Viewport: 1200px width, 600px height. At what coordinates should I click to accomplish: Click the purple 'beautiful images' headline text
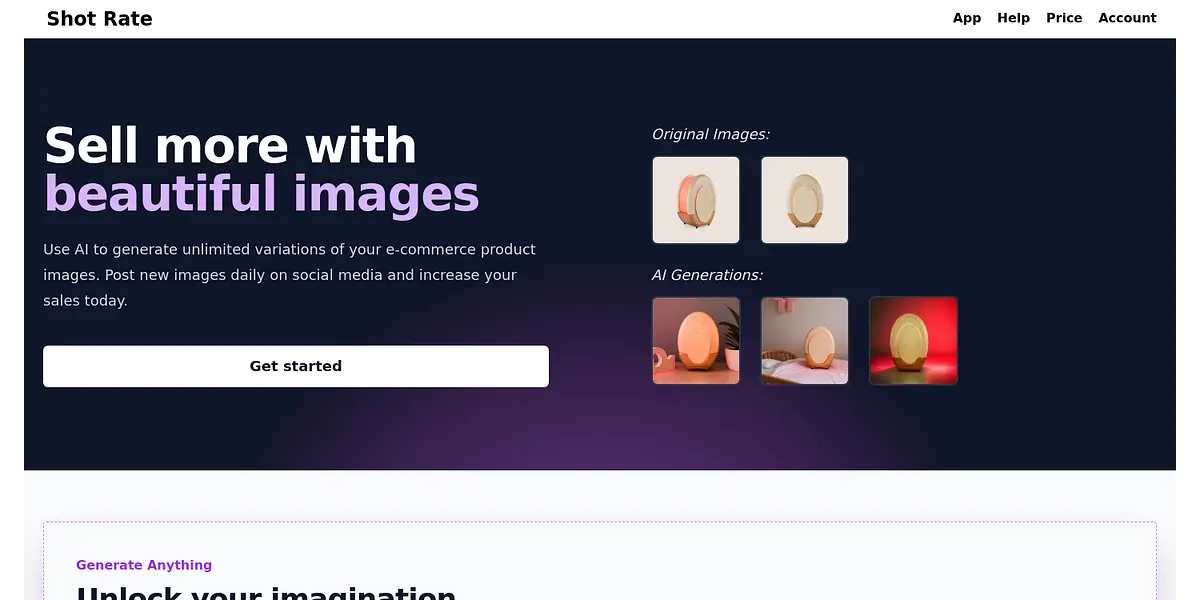[262, 194]
